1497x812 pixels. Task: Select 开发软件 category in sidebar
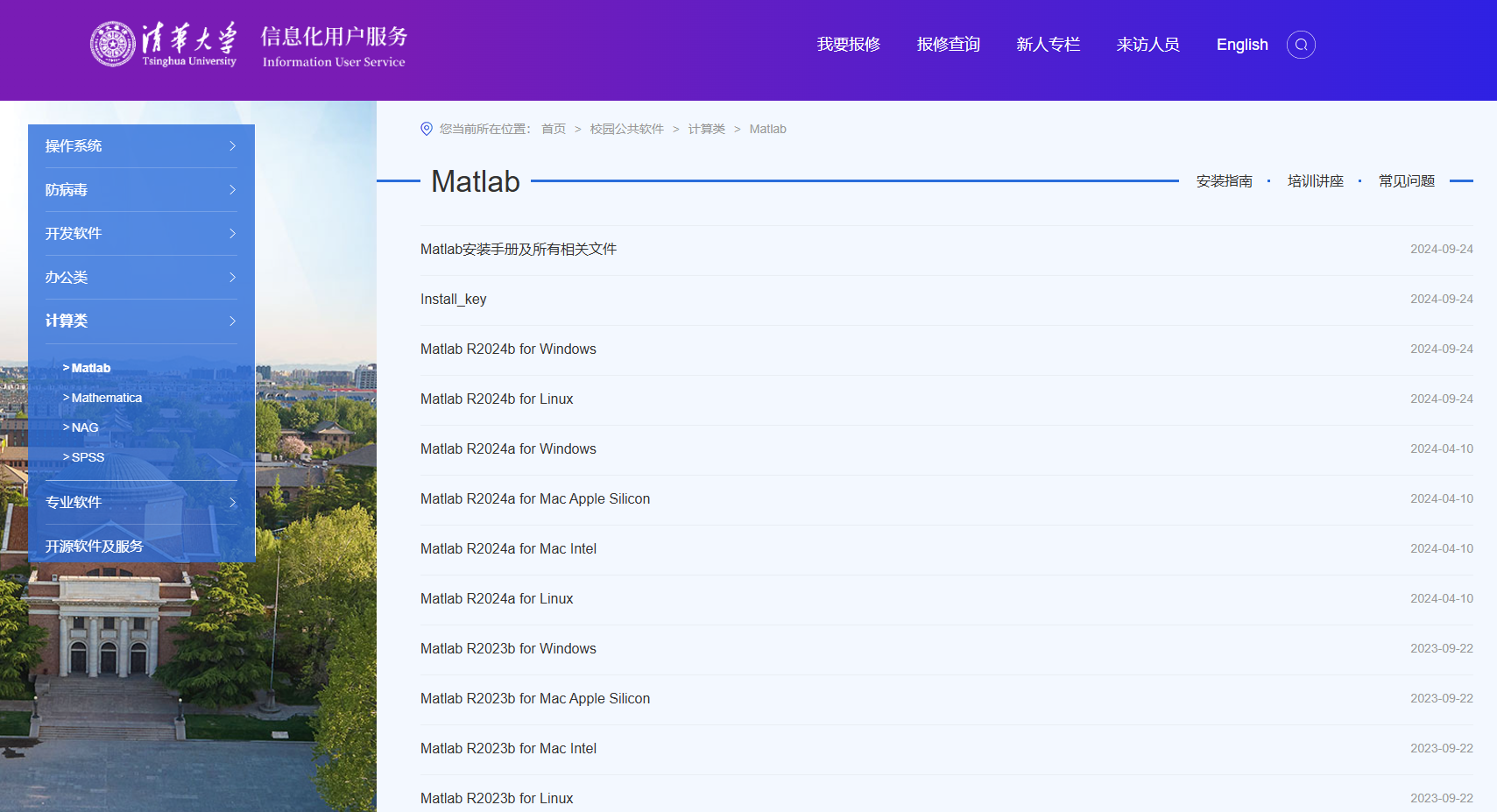pos(74,234)
